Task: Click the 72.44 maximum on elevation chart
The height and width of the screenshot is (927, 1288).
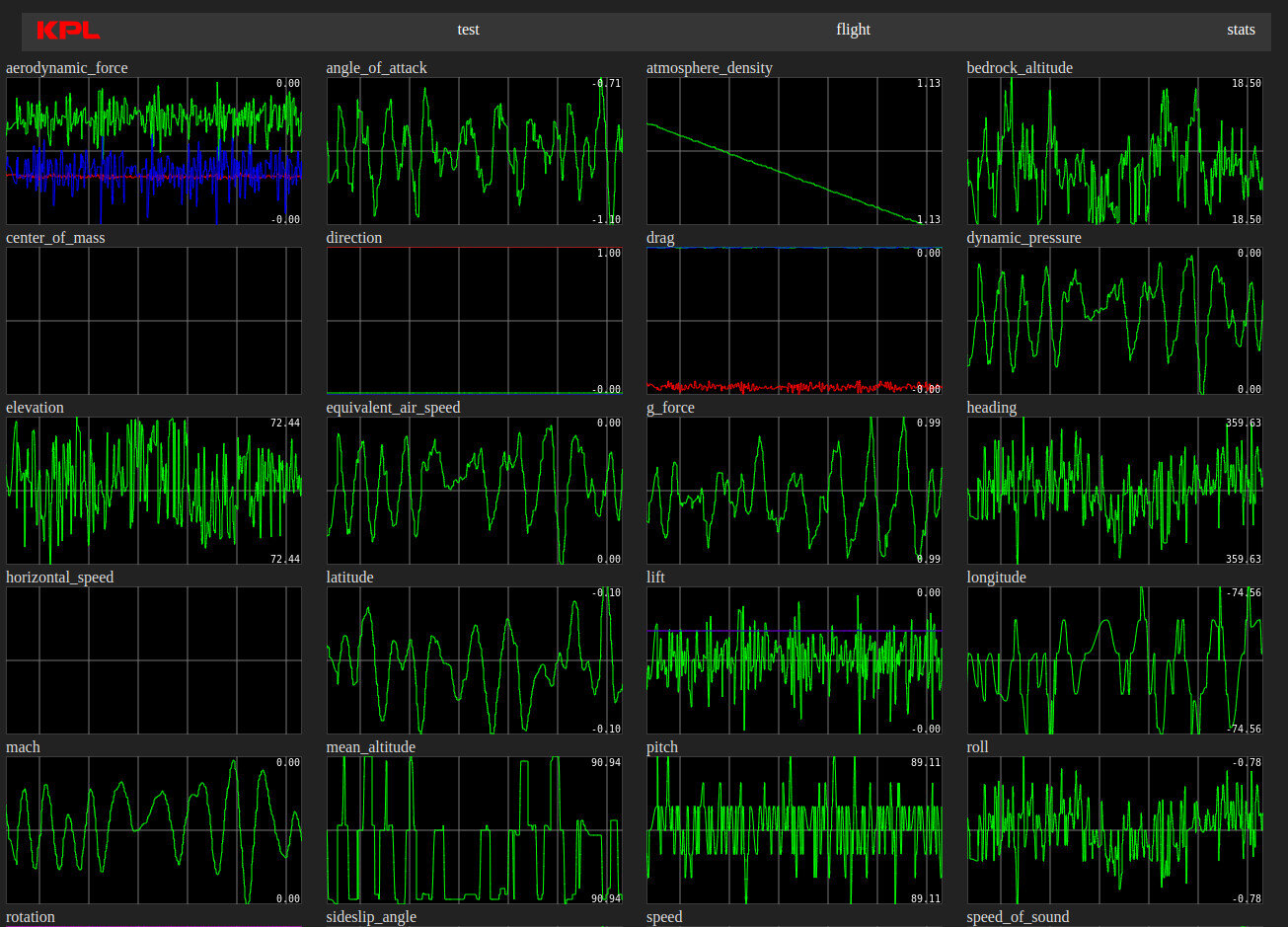Action: pos(284,424)
